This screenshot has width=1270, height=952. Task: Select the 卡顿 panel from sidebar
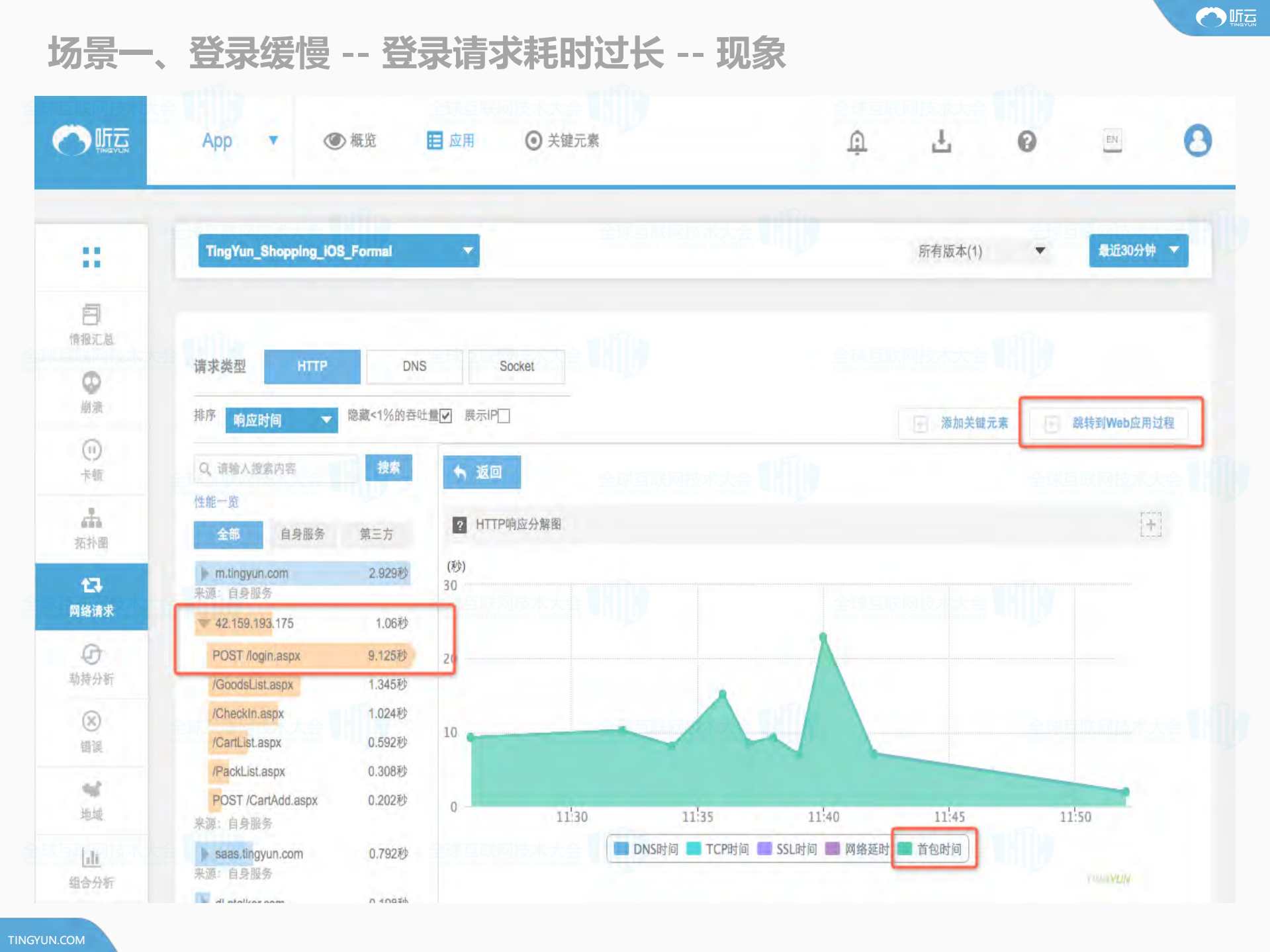coord(91,460)
